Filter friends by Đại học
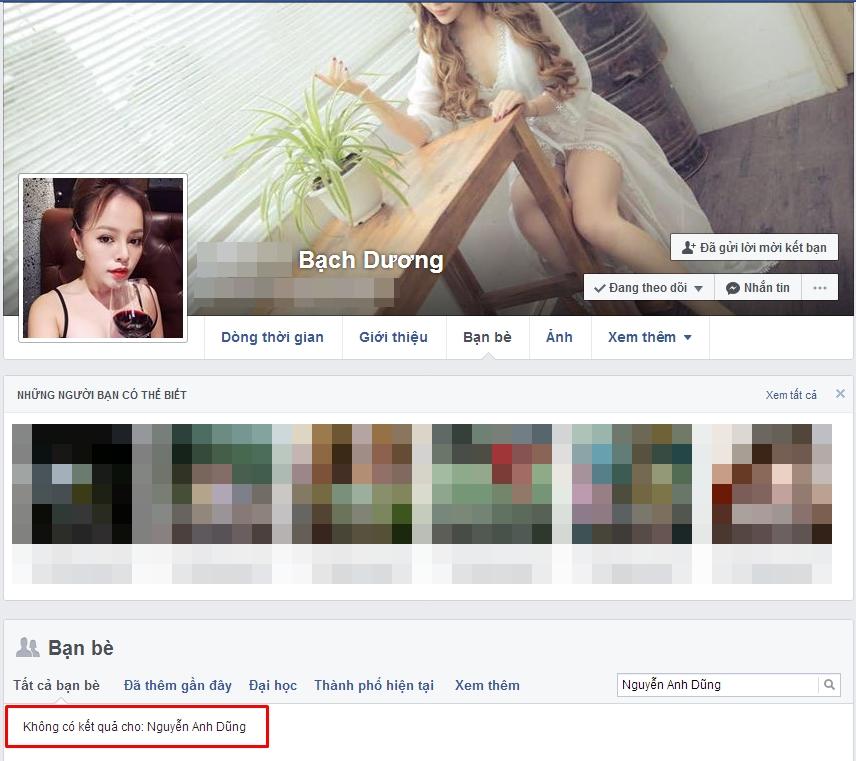The width and height of the screenshot is (856, 761). pos(273,685)
